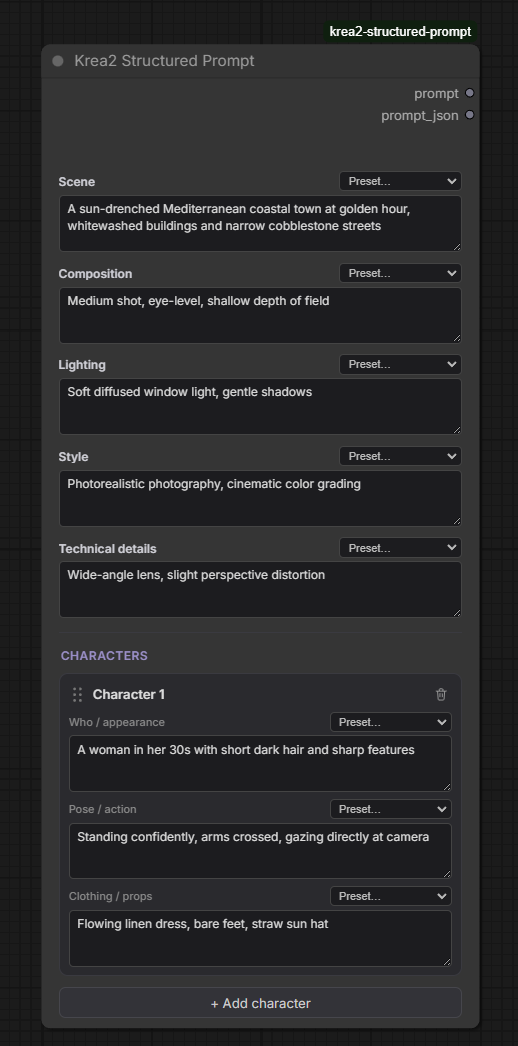Click the resize grip of Scene textarea
This screenshot has width=518, height=1046.
coord(457,247)
